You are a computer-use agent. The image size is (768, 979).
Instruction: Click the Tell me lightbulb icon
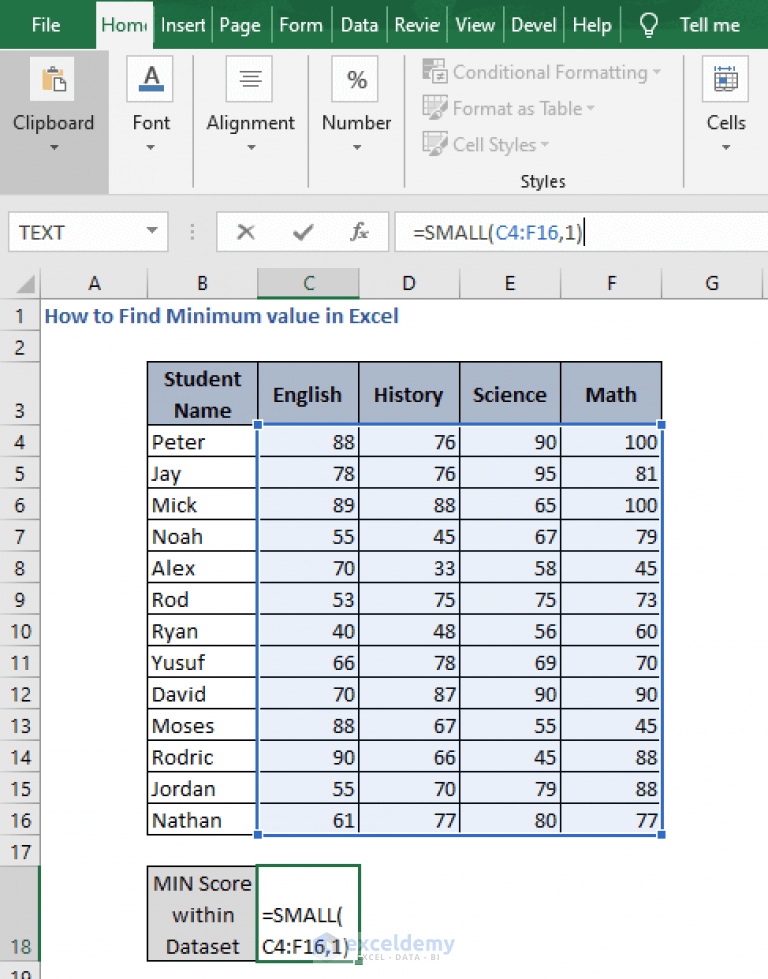[x=649, y=25]
